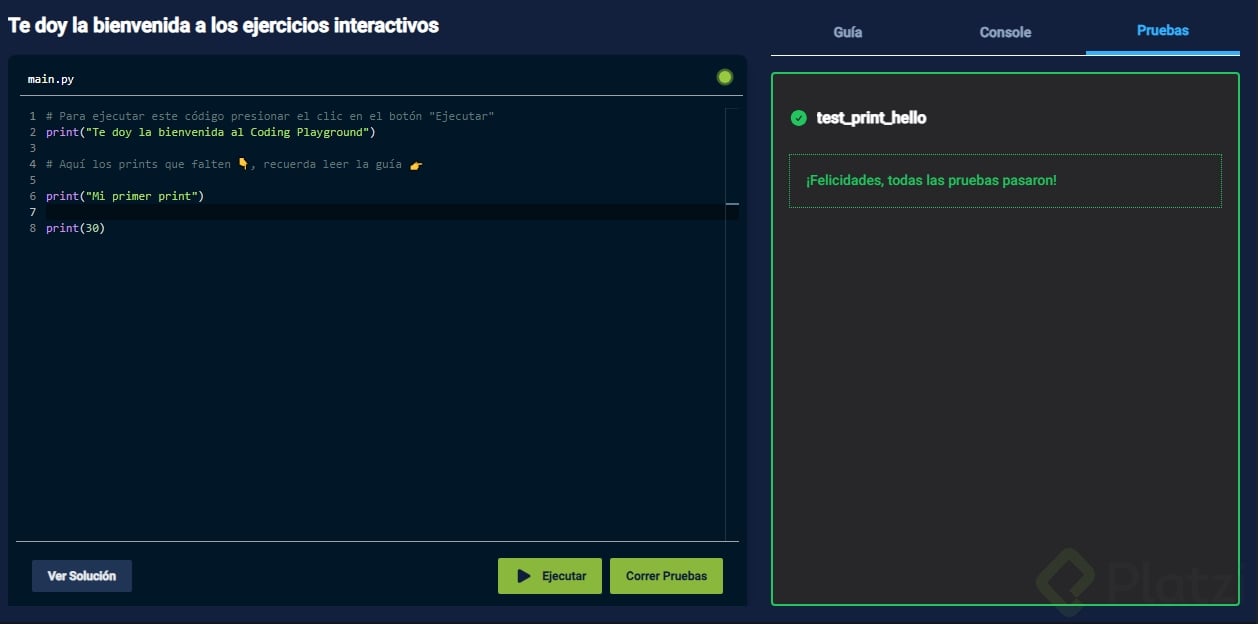This screenshot has height=624, width=1258.
Task: Click the pointing-down emoji in line 4
Action: point(243,164)
